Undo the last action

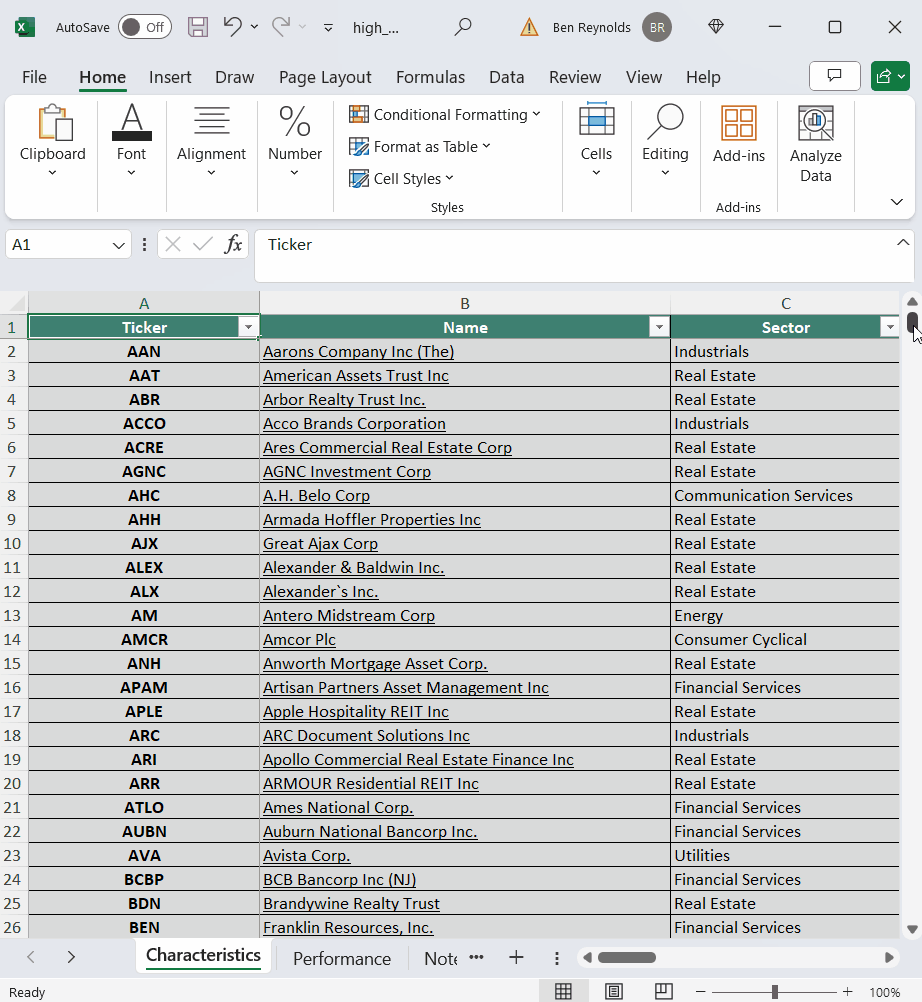(x=233, y=27)
